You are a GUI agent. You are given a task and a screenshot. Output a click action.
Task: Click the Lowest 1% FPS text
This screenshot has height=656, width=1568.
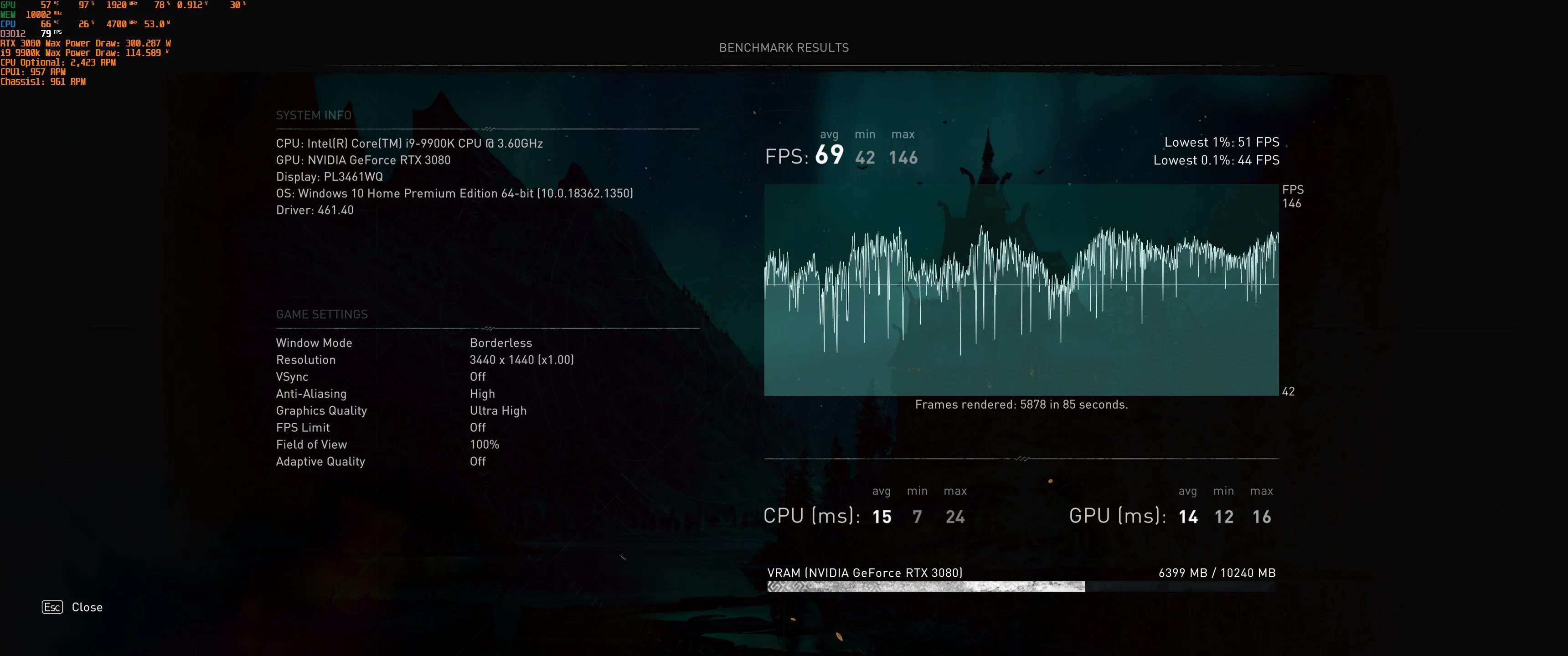(x=1222, y=142)
